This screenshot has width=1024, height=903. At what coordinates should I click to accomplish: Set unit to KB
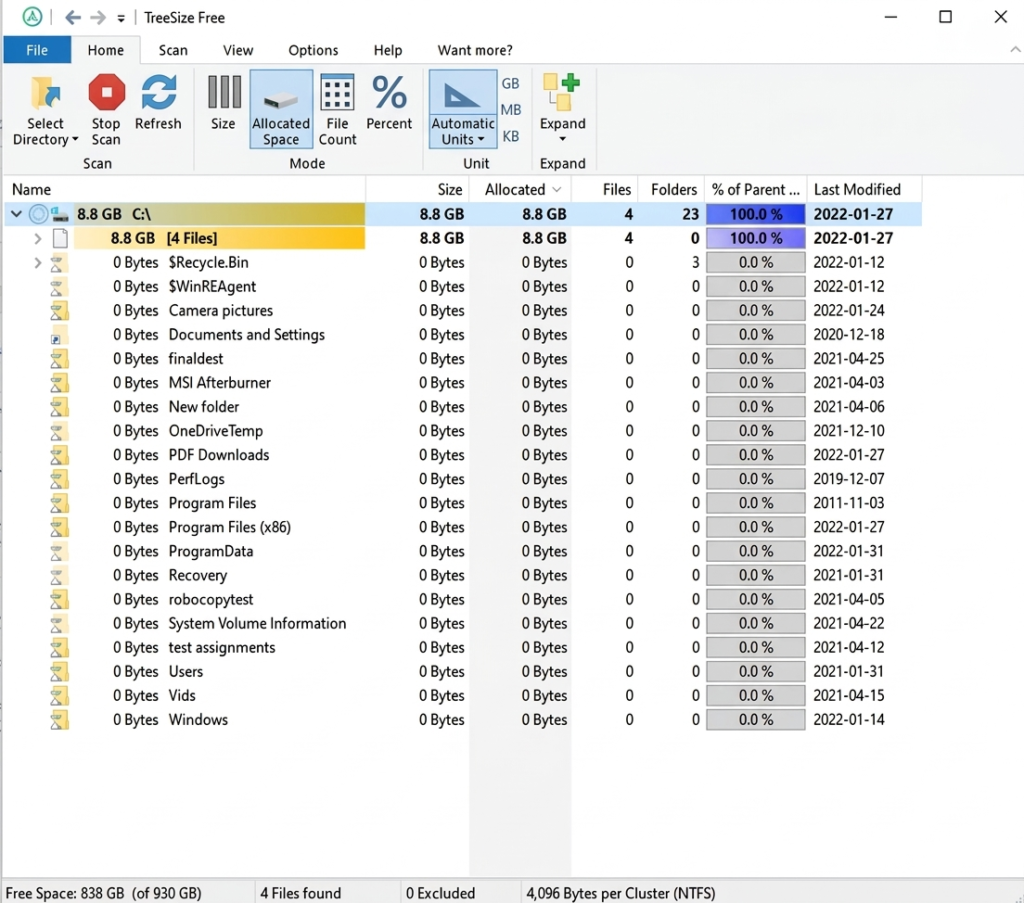tap(511, 136)
